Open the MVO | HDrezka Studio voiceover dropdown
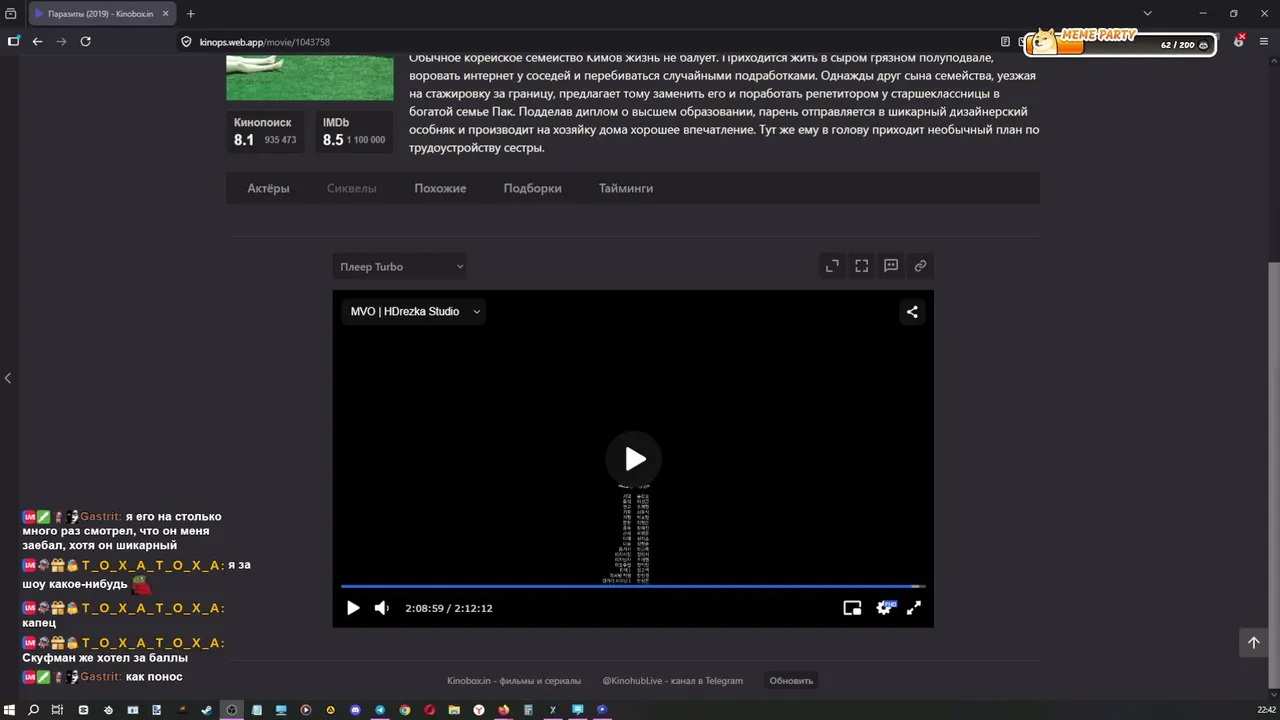Screen dimensions: 1280x720 click(414, 312)
